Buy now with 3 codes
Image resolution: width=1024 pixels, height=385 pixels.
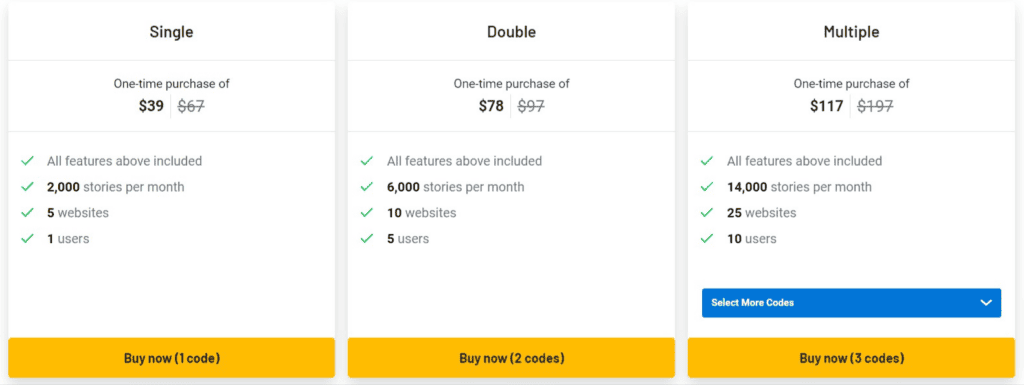[x=852, y=358]
